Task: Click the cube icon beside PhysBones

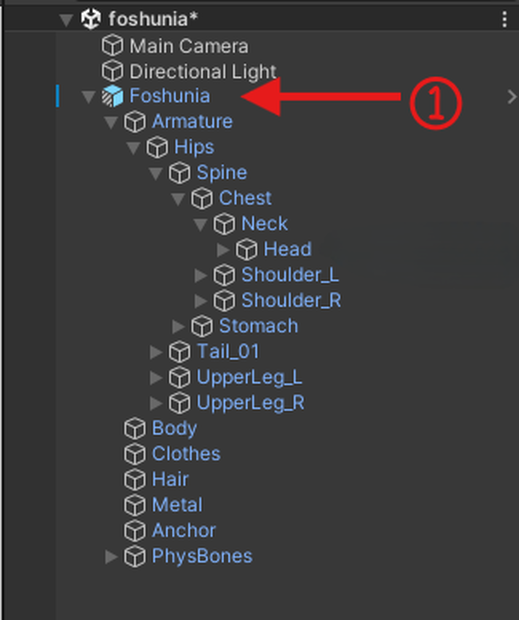Action: (135, 556)
